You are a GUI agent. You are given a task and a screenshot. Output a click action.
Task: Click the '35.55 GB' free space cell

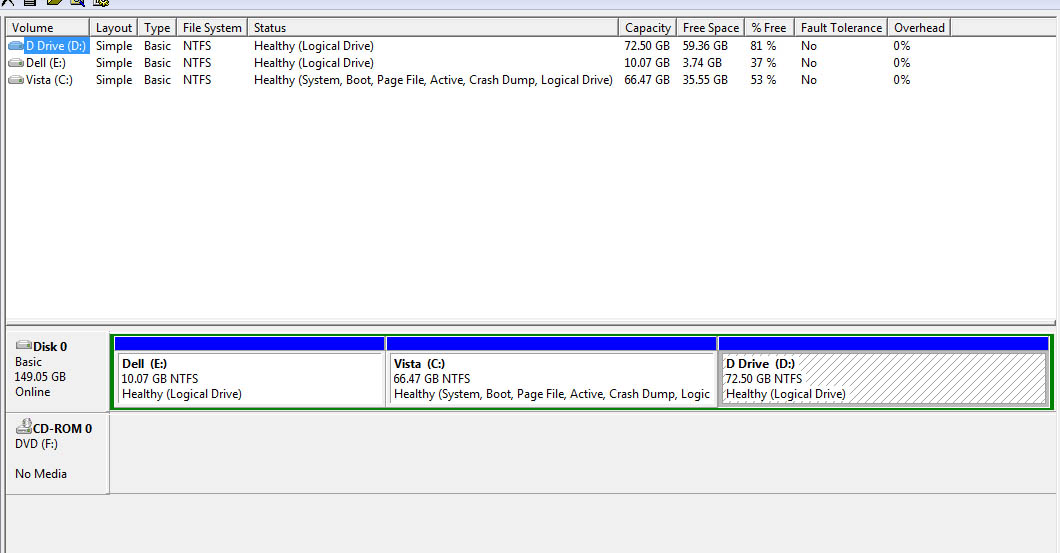[705, 80]
